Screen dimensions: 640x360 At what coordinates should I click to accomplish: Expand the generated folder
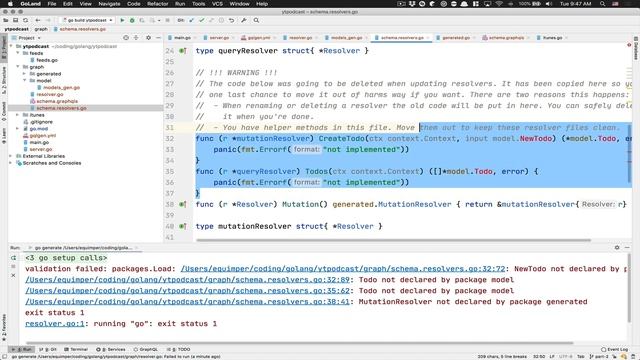(24, 74)
